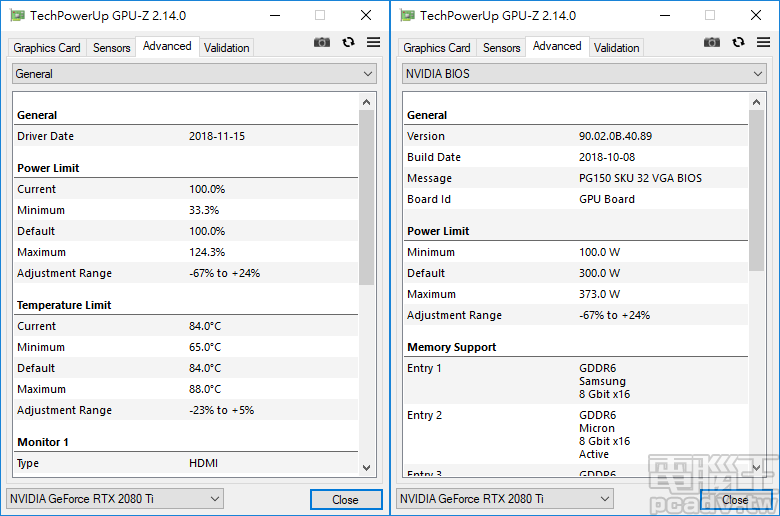Click Memory Support section header
The height and width of the screenshot is (516, 780).
coord(452,347)
